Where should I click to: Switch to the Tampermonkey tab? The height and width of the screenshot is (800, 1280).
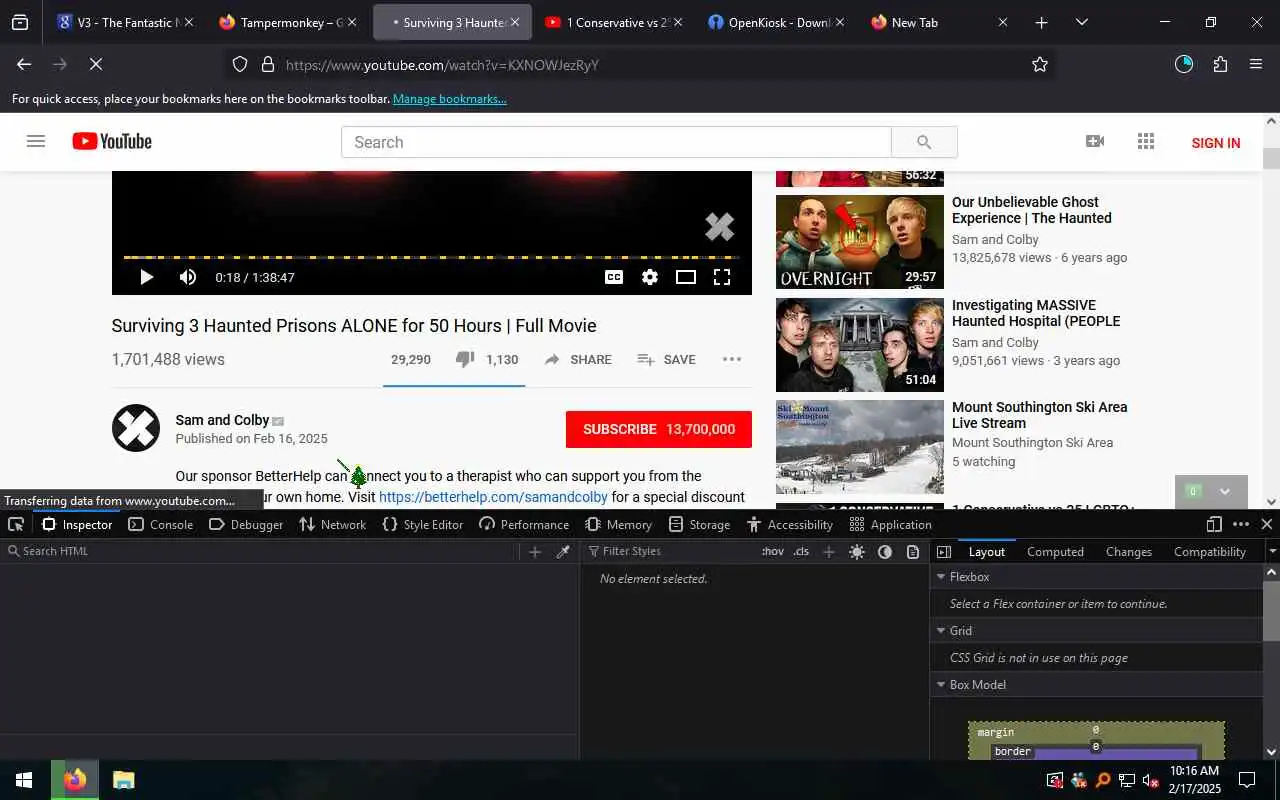(287, 22)
